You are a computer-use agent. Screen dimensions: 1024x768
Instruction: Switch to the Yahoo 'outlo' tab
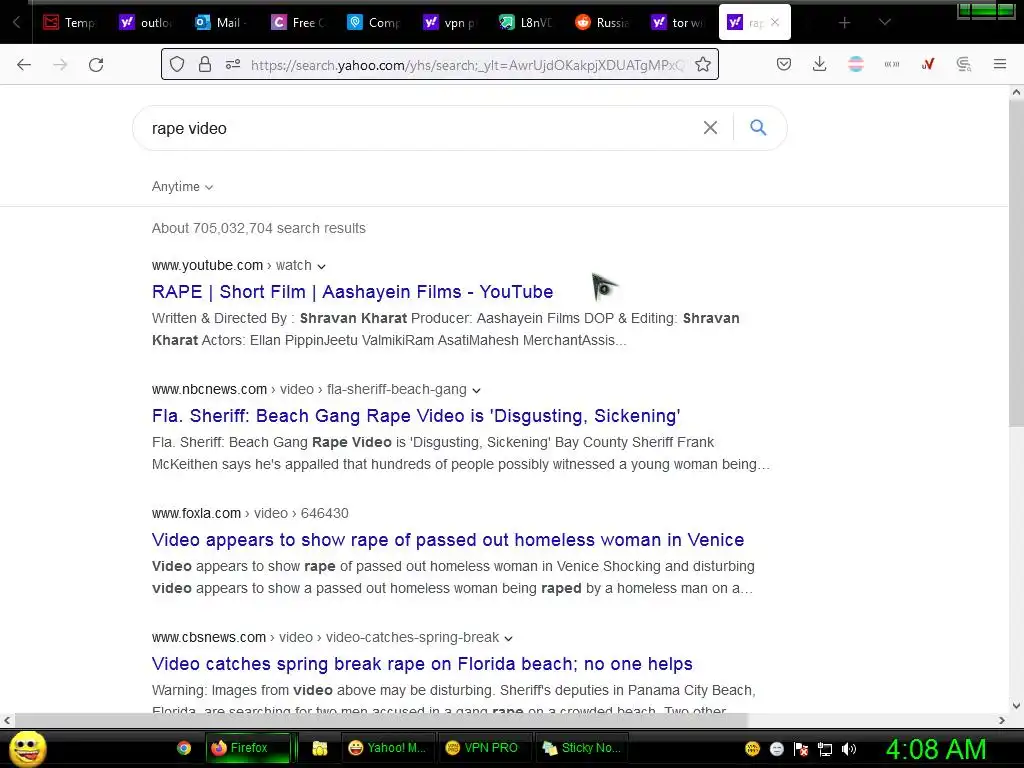(146, 22)
